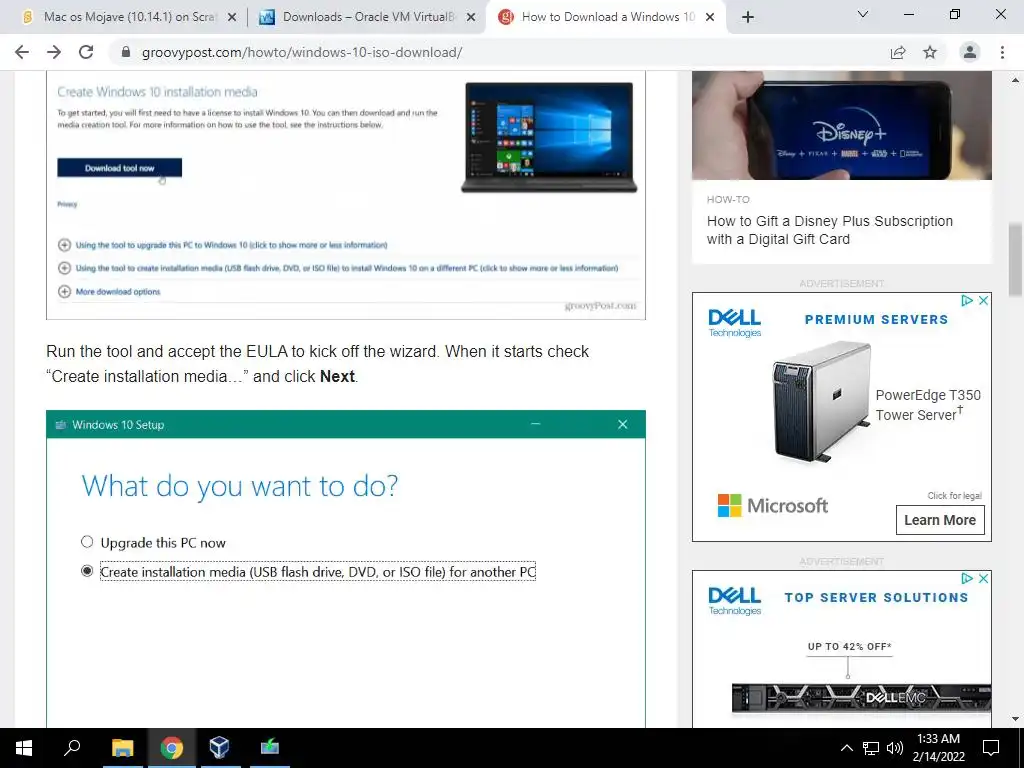Open taskbar search
Image resolution: width=1024 pixels, height=768 pixels.
(x=72, y=748)
